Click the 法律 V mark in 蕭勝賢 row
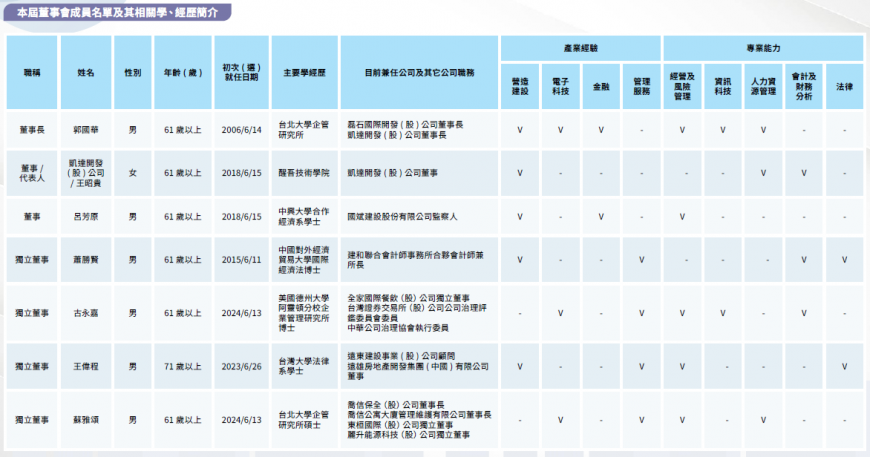The width and height of the screenshot is (870, 457). pyautogui.click(x=844, y=260)
